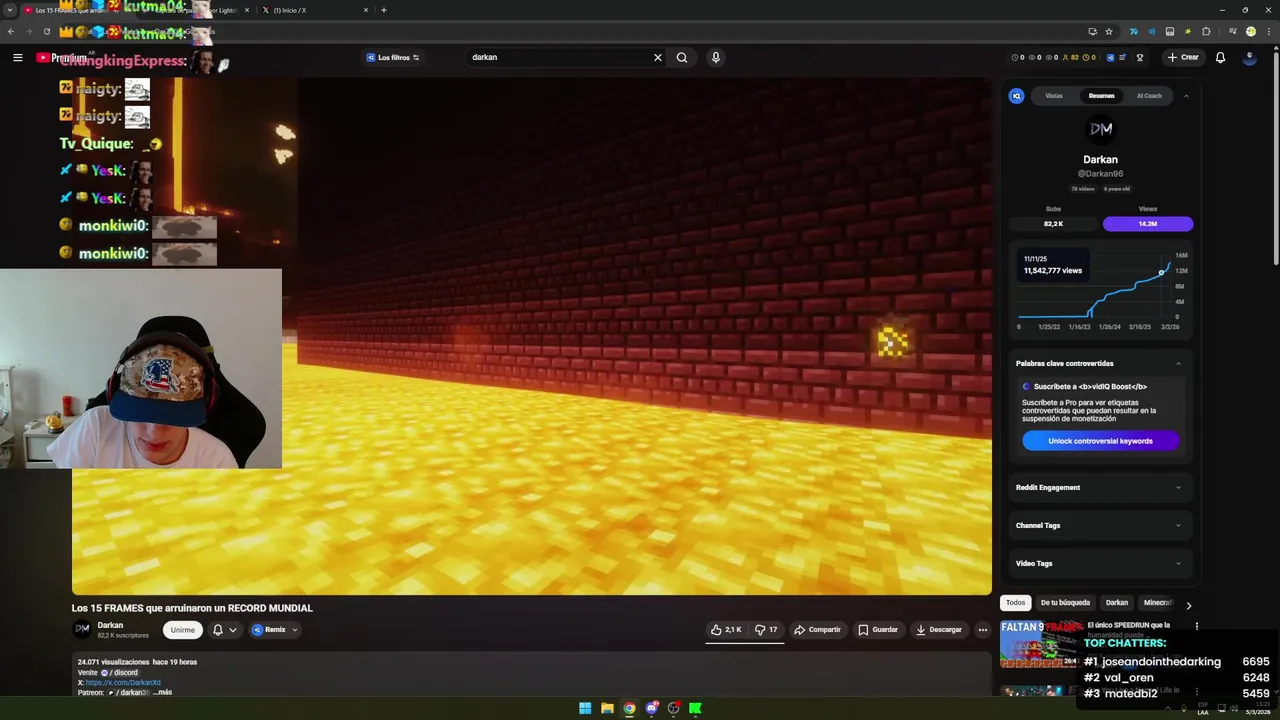
Task: Open Windows Start menu in taskbar
Action: tap(585, 708)
